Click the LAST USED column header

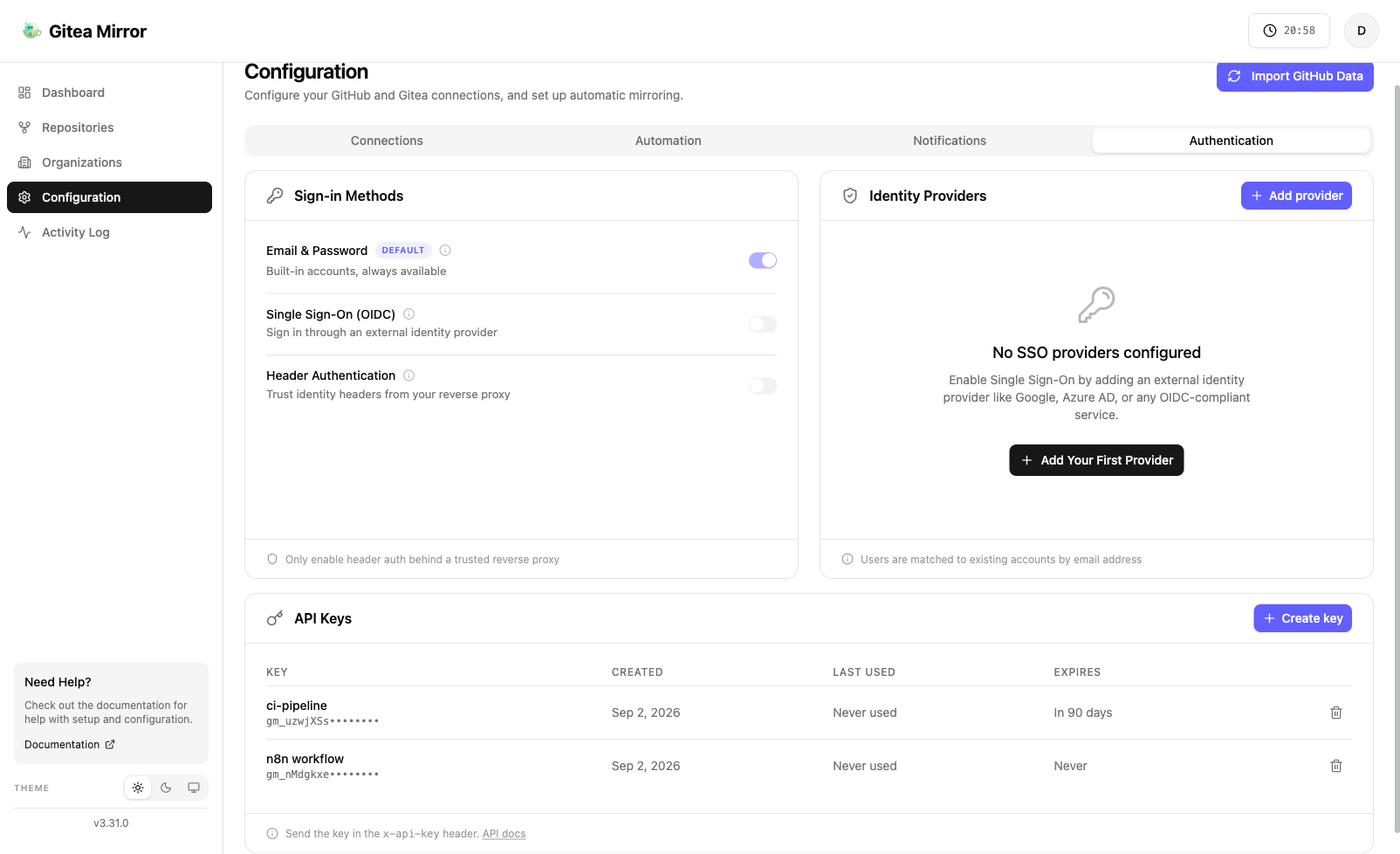pyautogui.click(x=863, y=672)
